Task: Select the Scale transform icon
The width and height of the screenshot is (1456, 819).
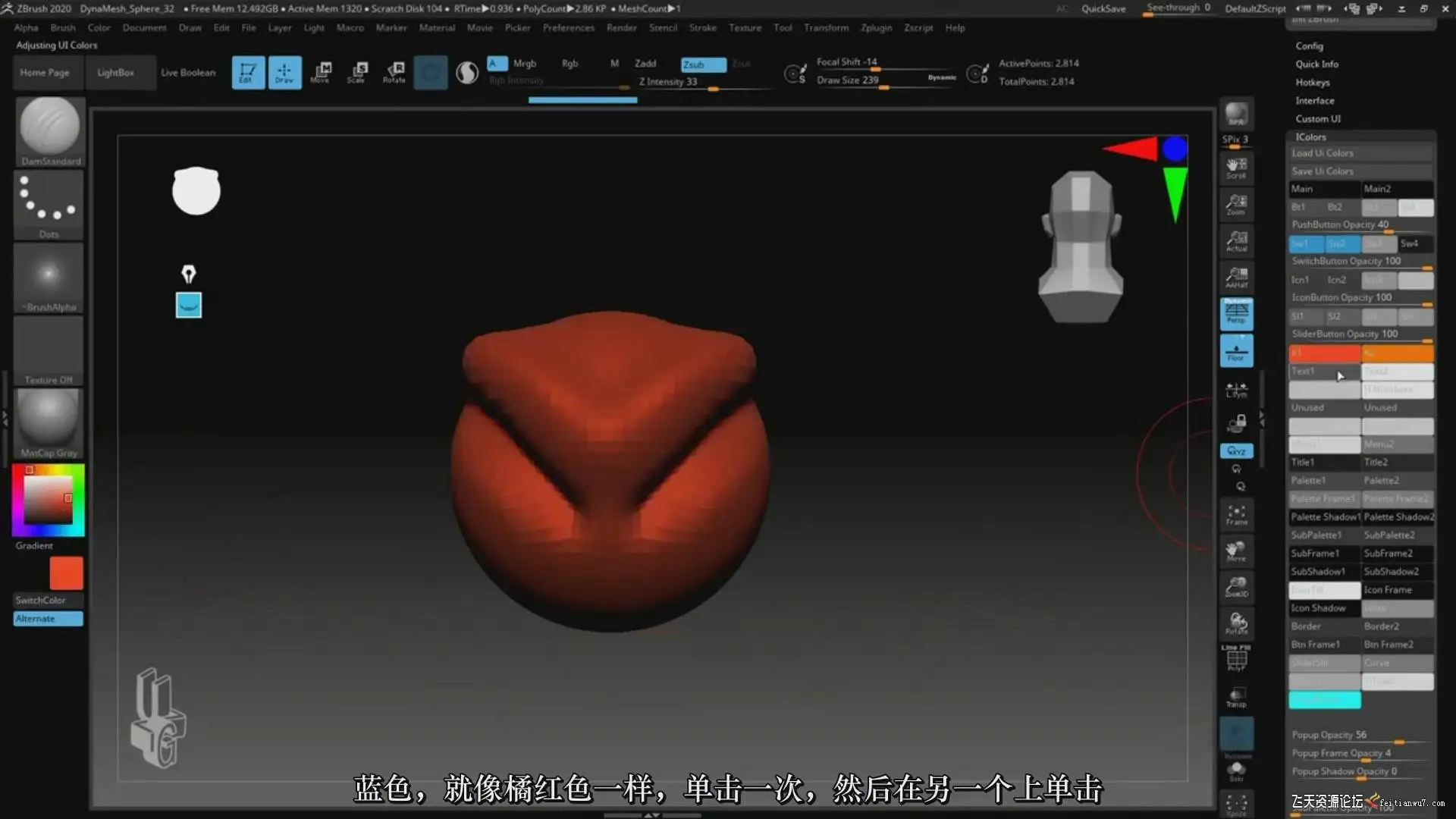Action: click(357, 72)
